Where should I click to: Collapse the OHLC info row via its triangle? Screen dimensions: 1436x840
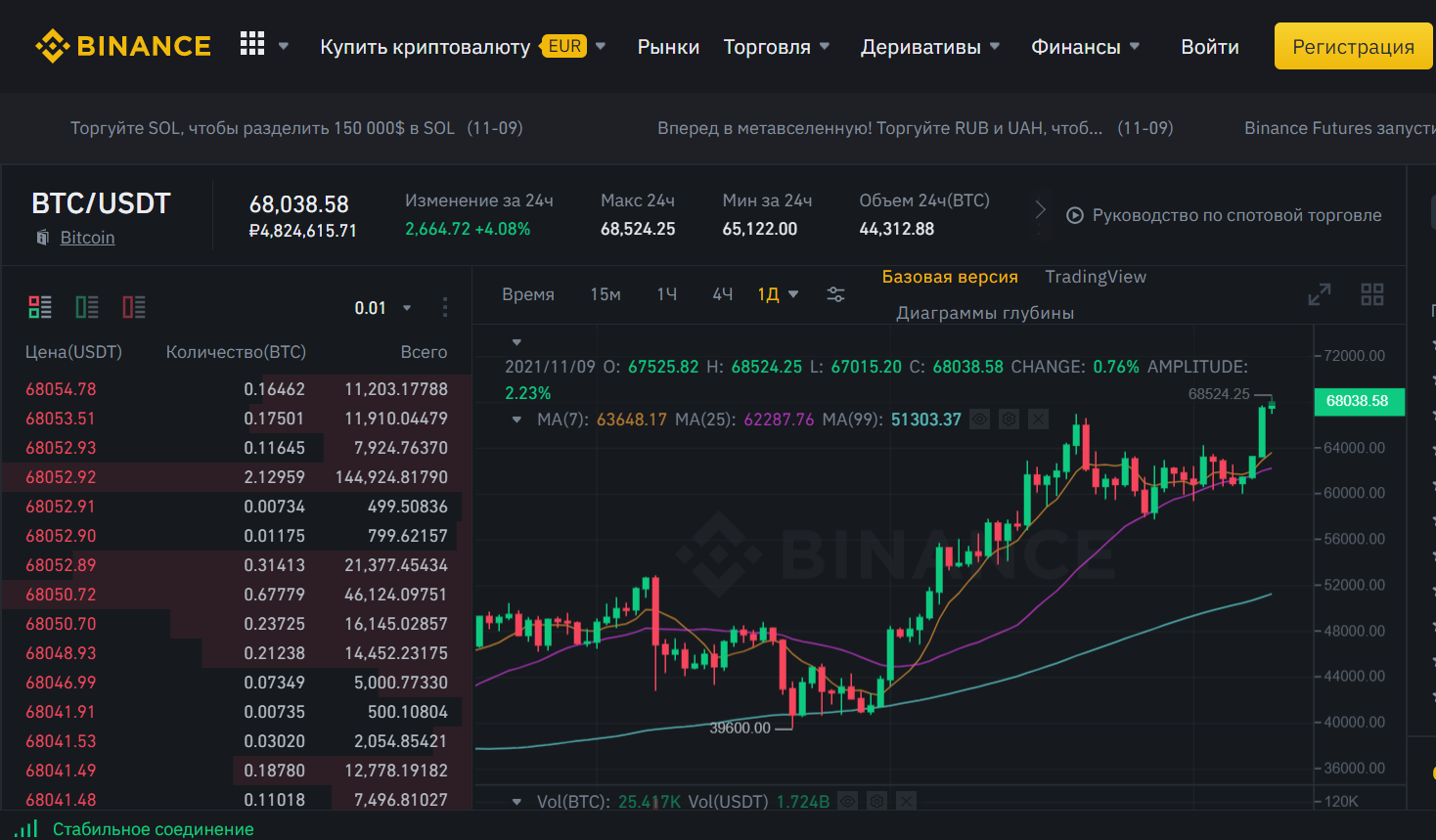(516, 342)
